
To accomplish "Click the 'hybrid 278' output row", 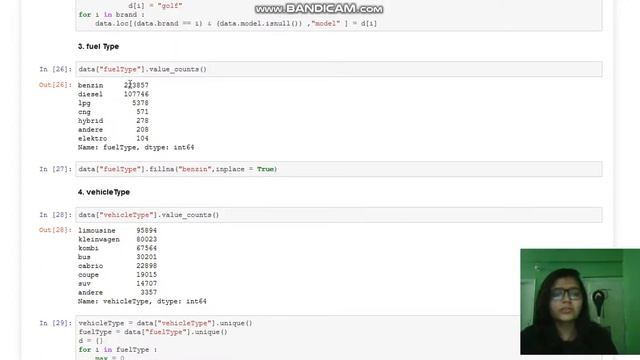I will pos(113,121).
